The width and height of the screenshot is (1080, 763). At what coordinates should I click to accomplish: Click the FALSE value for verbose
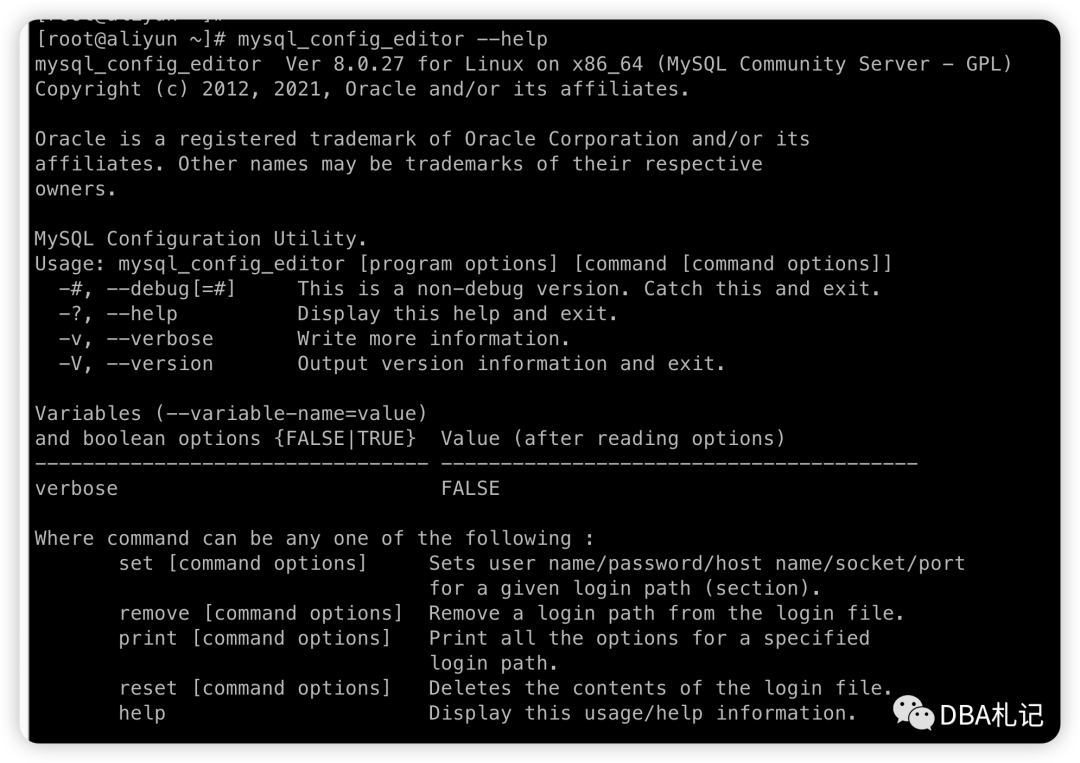coord(470,488)
